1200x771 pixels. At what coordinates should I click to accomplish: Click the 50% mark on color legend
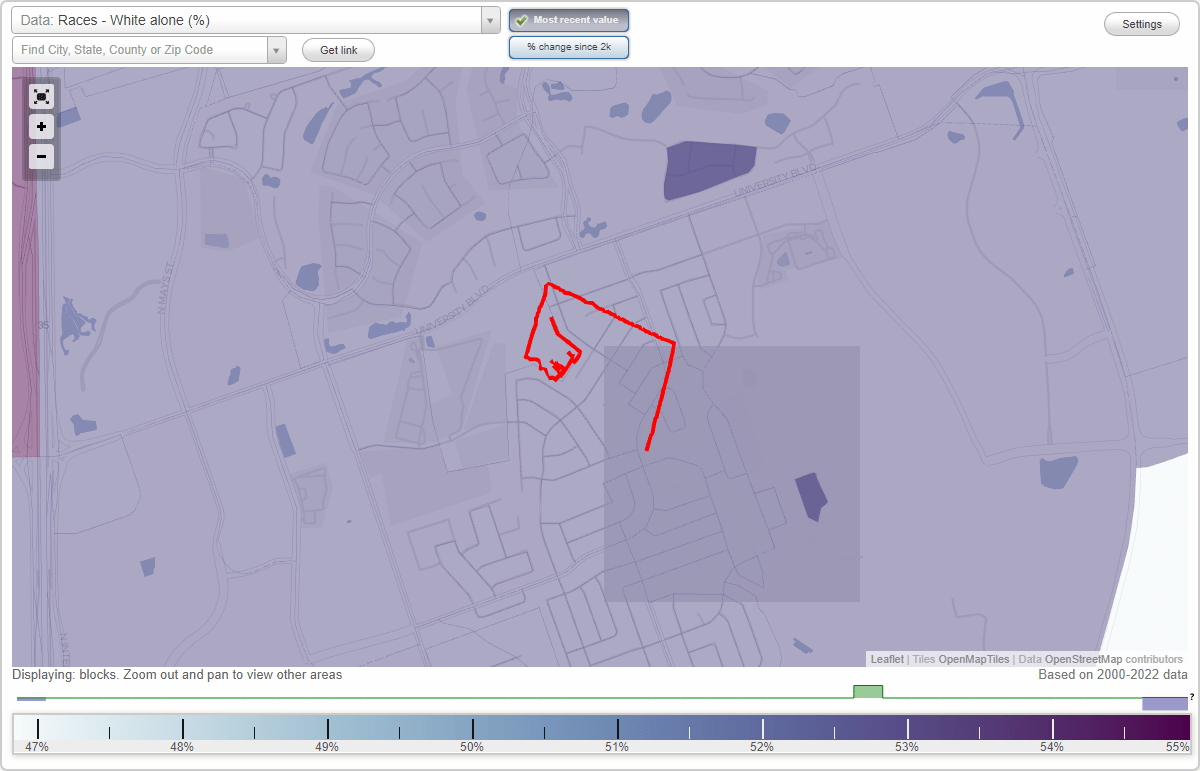(472, 747)
